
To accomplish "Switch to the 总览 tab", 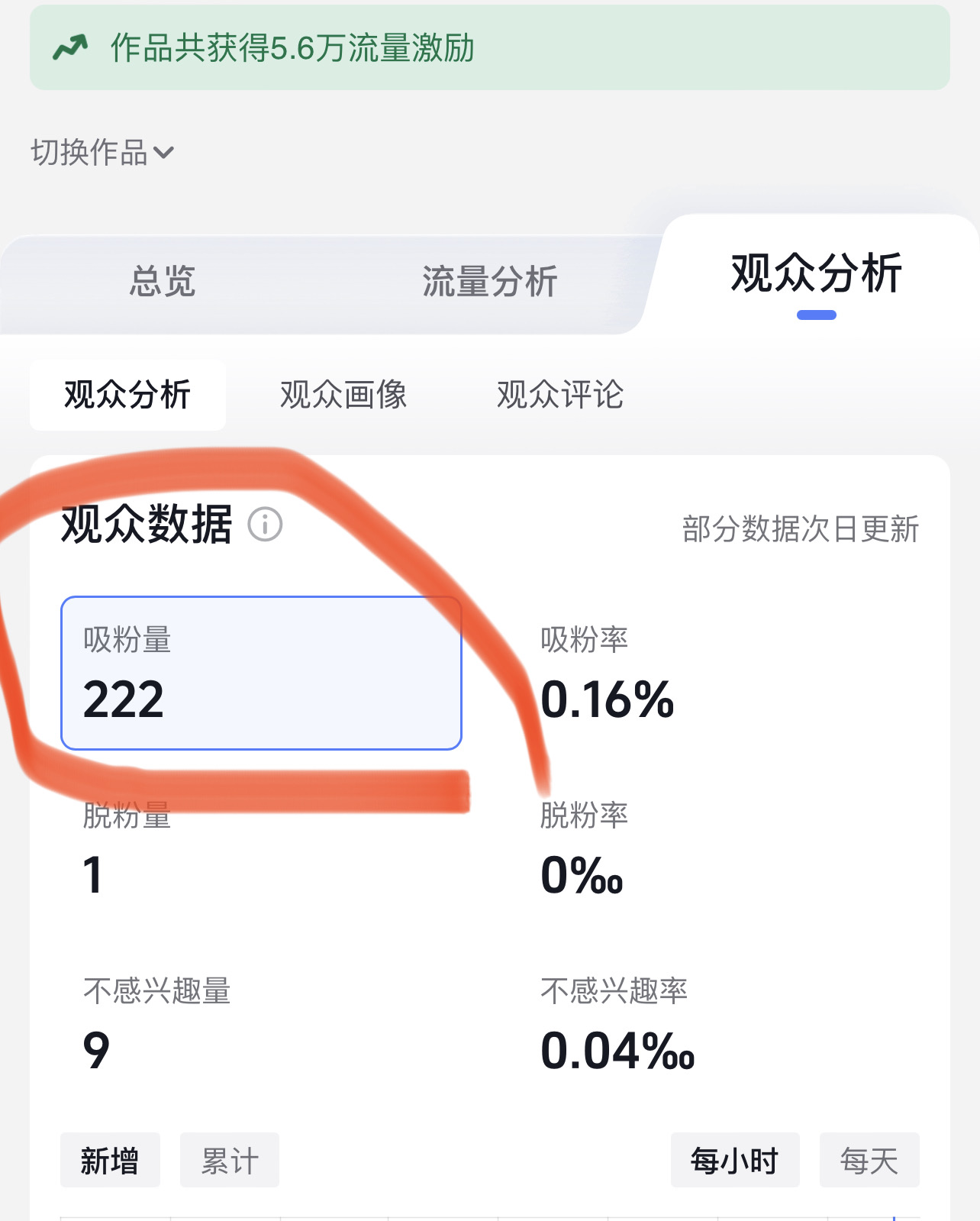I will coord(163,281).
